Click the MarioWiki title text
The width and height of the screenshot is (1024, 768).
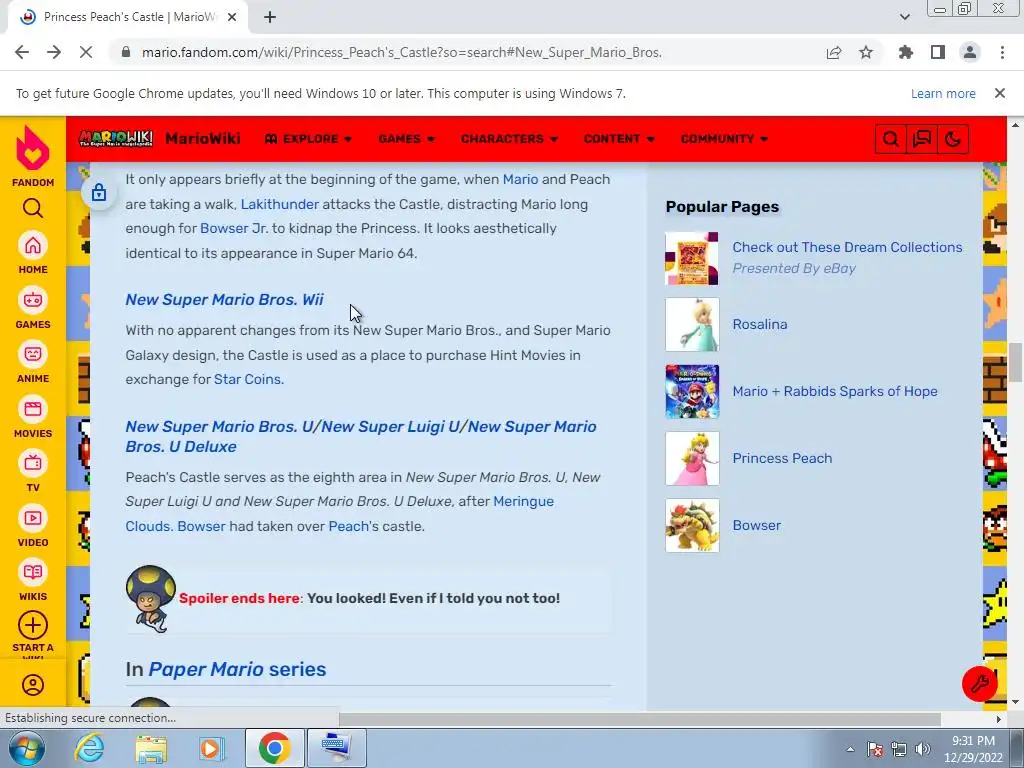pos(202,138)
